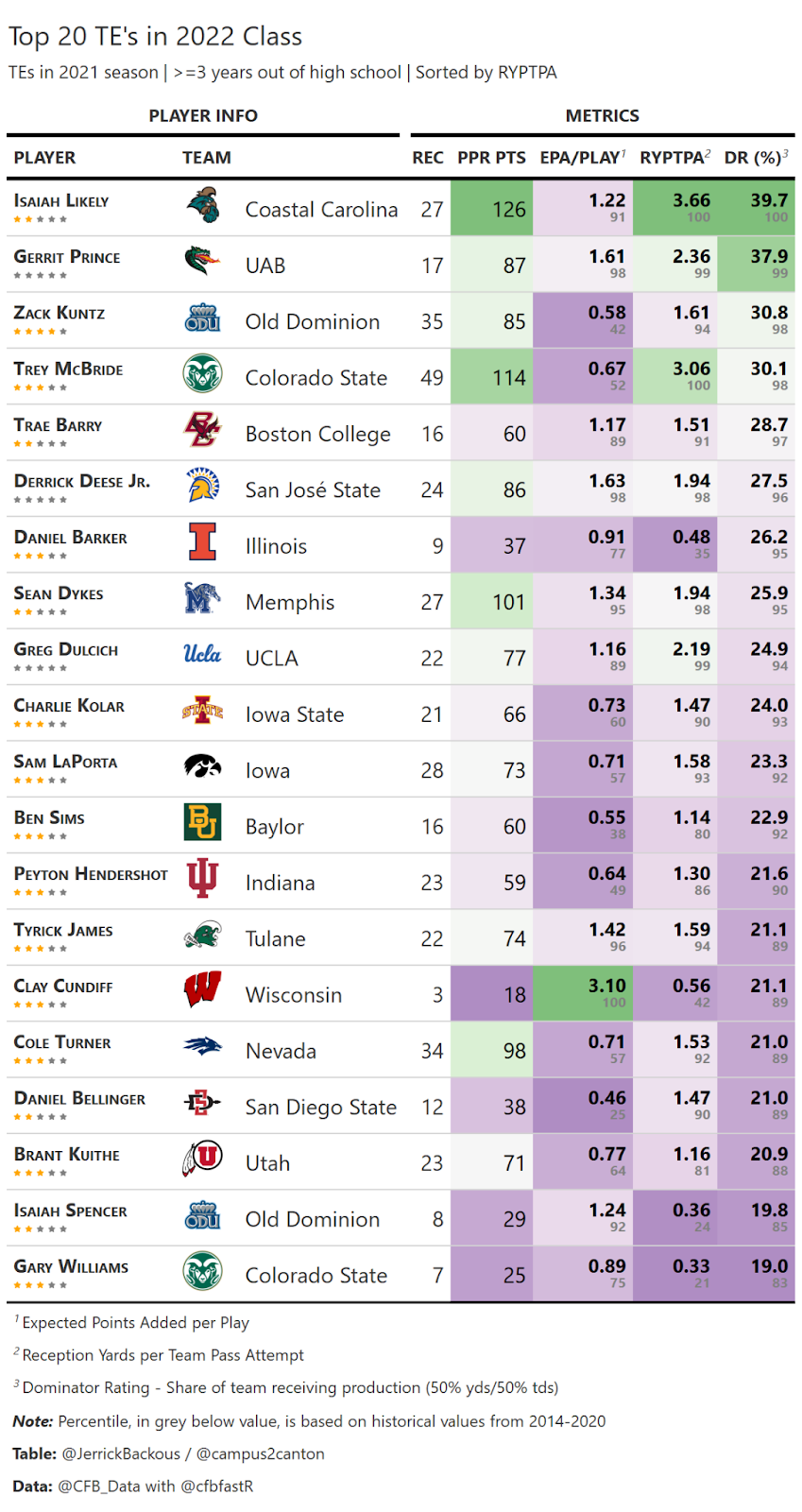Click the DR (%) column header
The height and width of the screenshot is (1512, 802).
pos(756,157)
